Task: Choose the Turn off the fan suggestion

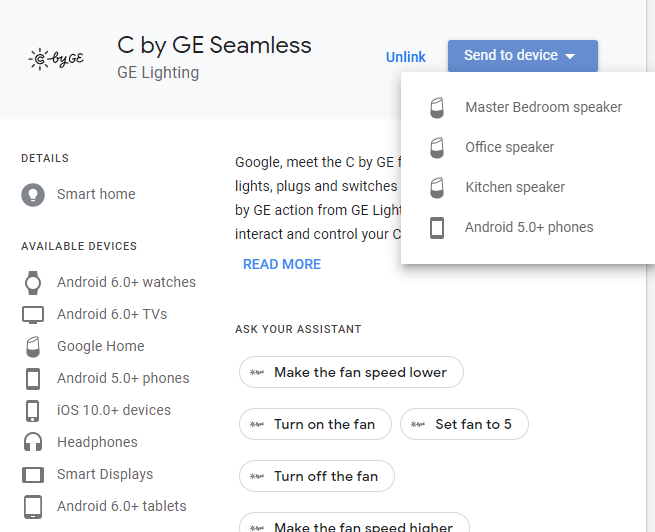Action: click(x=317, y=476)
